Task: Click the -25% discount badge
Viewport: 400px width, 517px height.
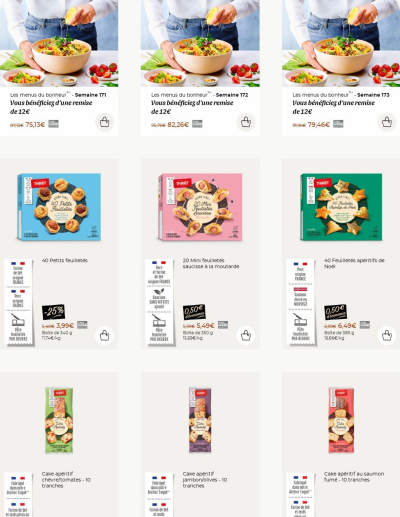Action: pyautogui.click(x=53, y=312)
